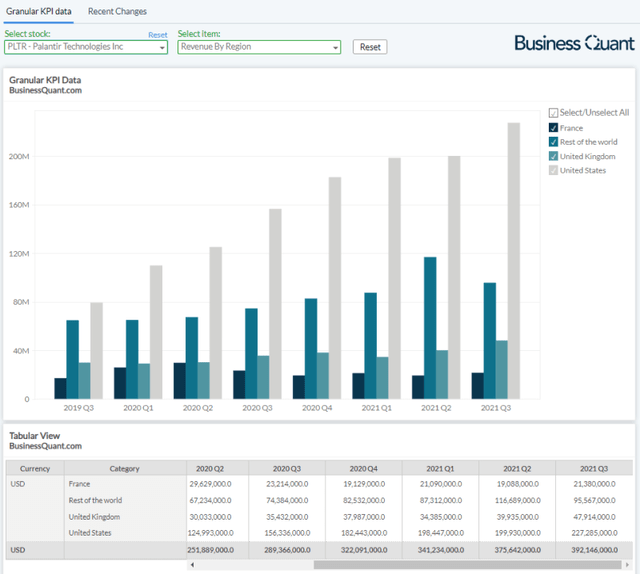The width and height of the screenshot is (640, 574).
Task: Open the Recent Changes tab
Action: [117, 11]
